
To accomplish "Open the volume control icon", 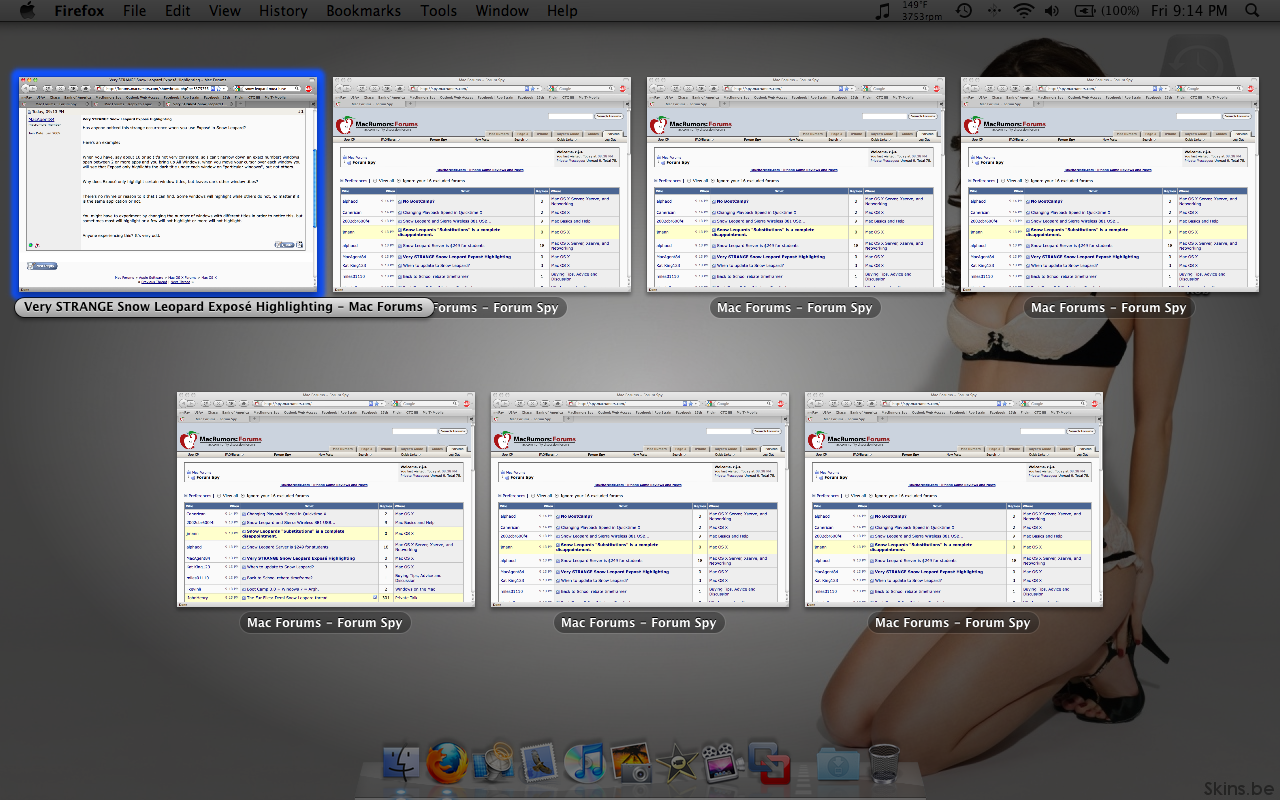I will [x=1052, y=10].
